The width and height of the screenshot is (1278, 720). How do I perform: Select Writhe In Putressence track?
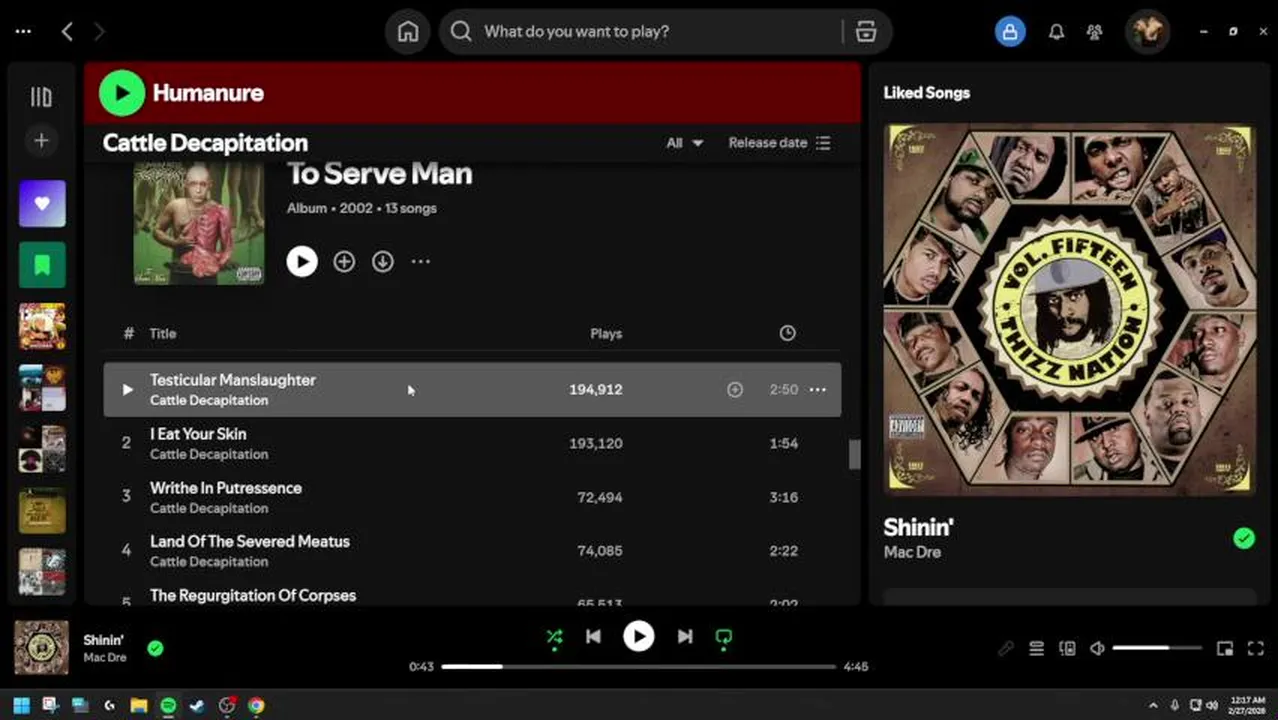(472, 497)
